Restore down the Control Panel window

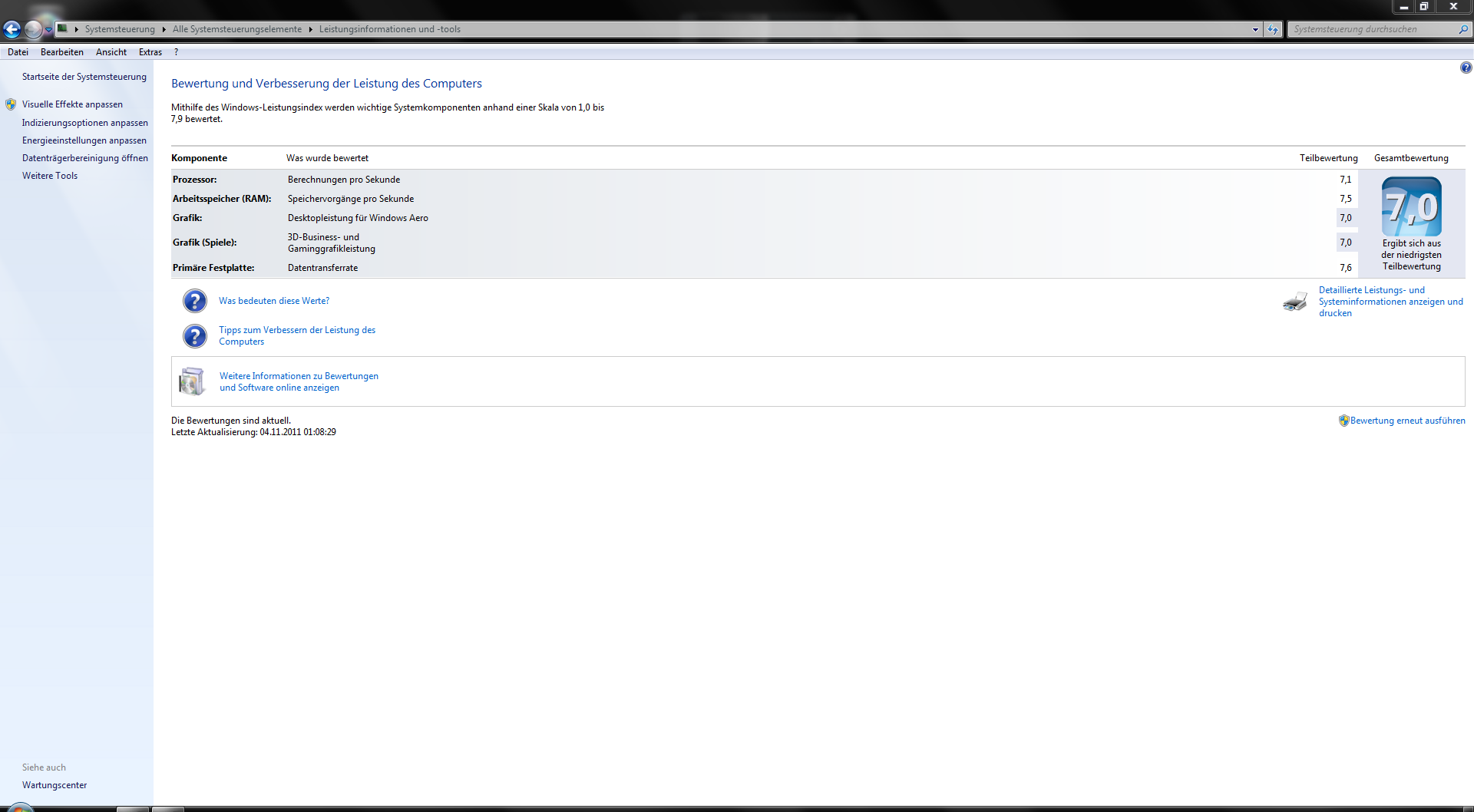pos(1424,7)
